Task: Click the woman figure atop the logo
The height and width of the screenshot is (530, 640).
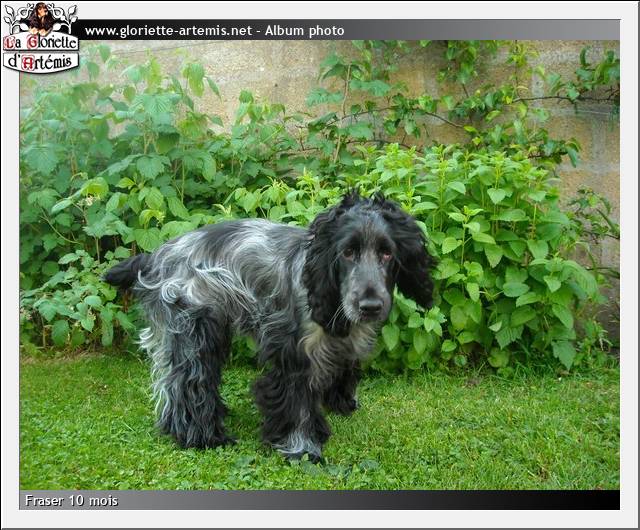Action: [40, 17]
